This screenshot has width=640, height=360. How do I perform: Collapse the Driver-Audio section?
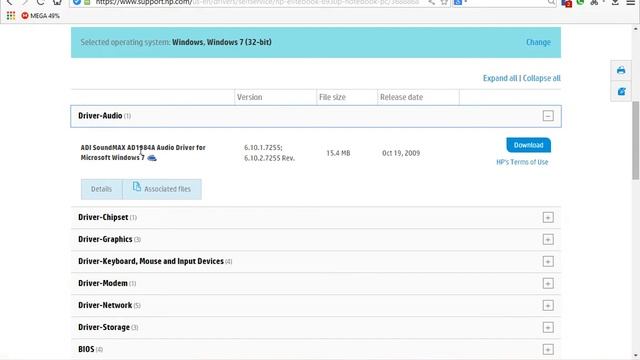548,116
